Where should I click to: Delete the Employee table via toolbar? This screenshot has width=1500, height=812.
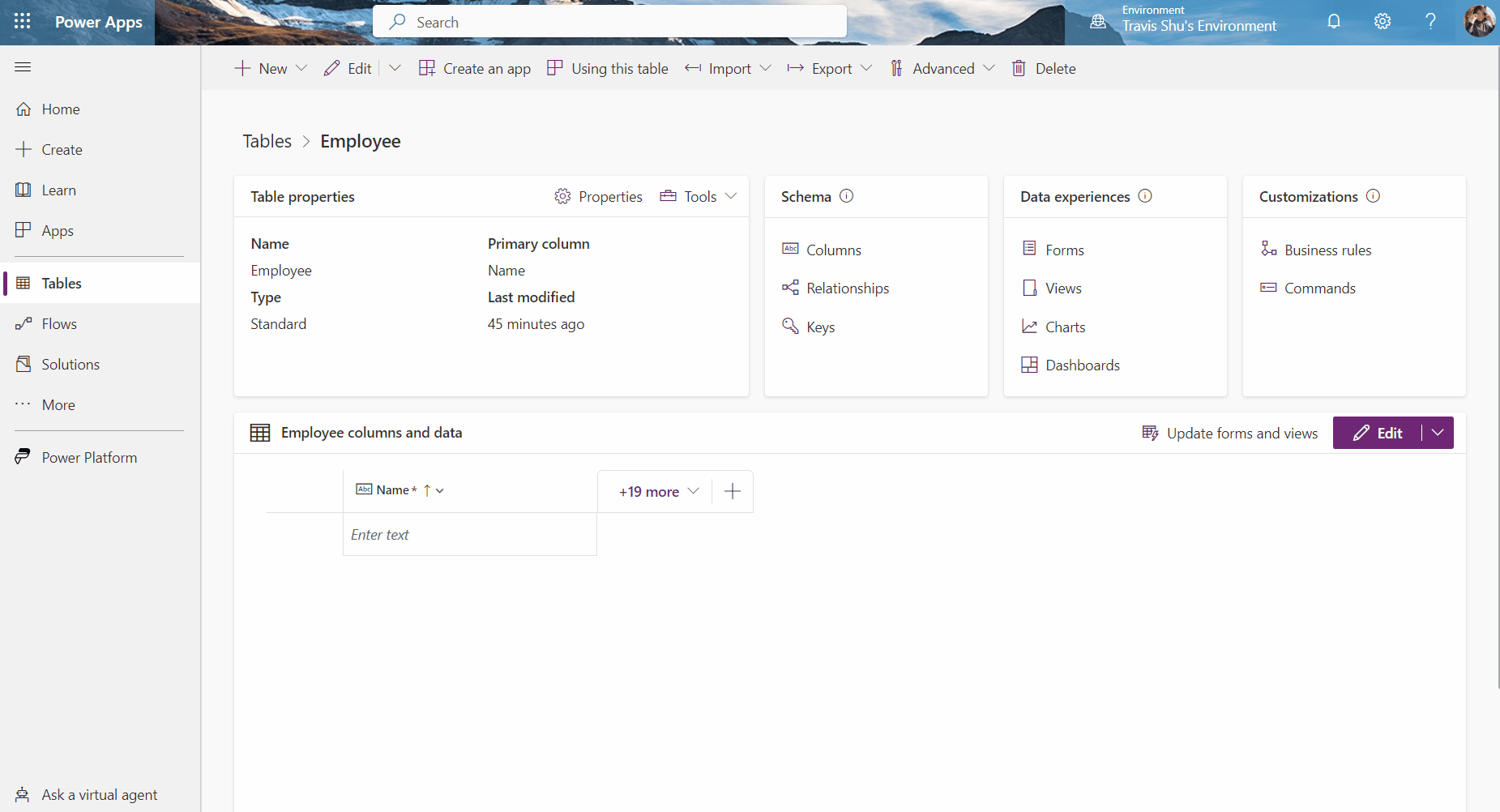point(1044,68)
